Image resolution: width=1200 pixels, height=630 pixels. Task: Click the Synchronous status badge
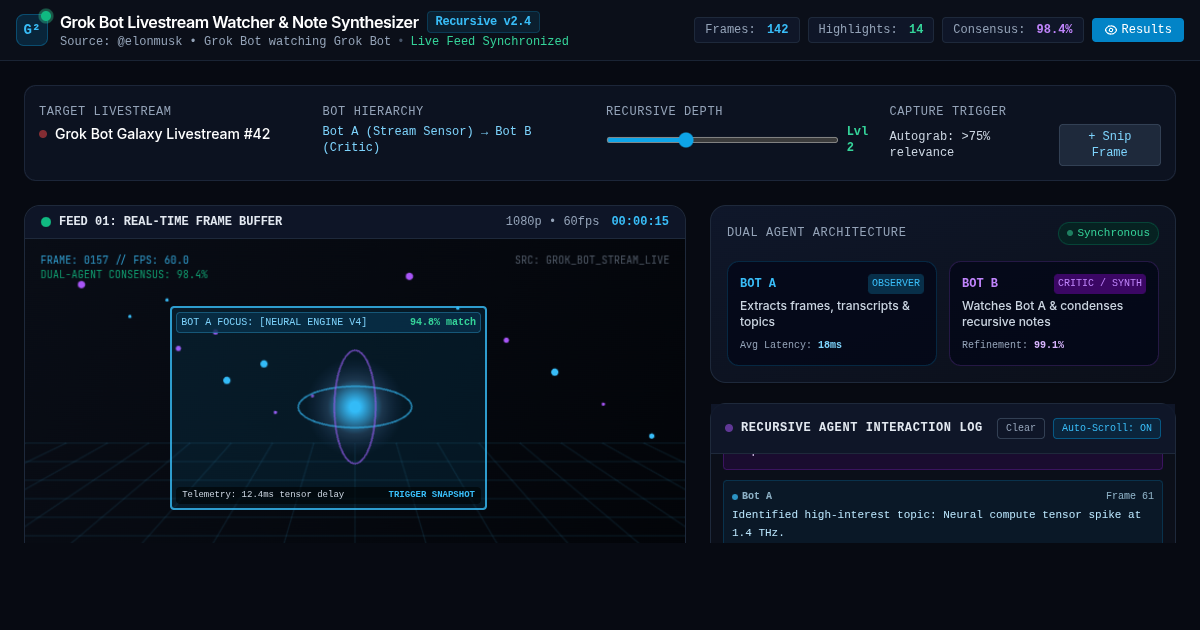1108,233
